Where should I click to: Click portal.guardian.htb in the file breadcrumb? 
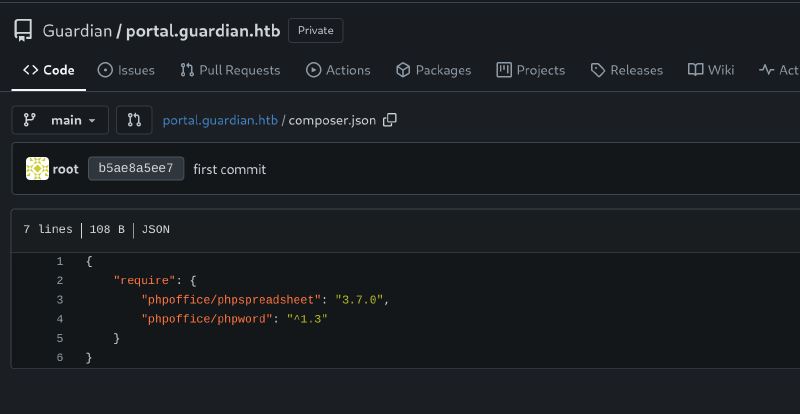point(220,120)
